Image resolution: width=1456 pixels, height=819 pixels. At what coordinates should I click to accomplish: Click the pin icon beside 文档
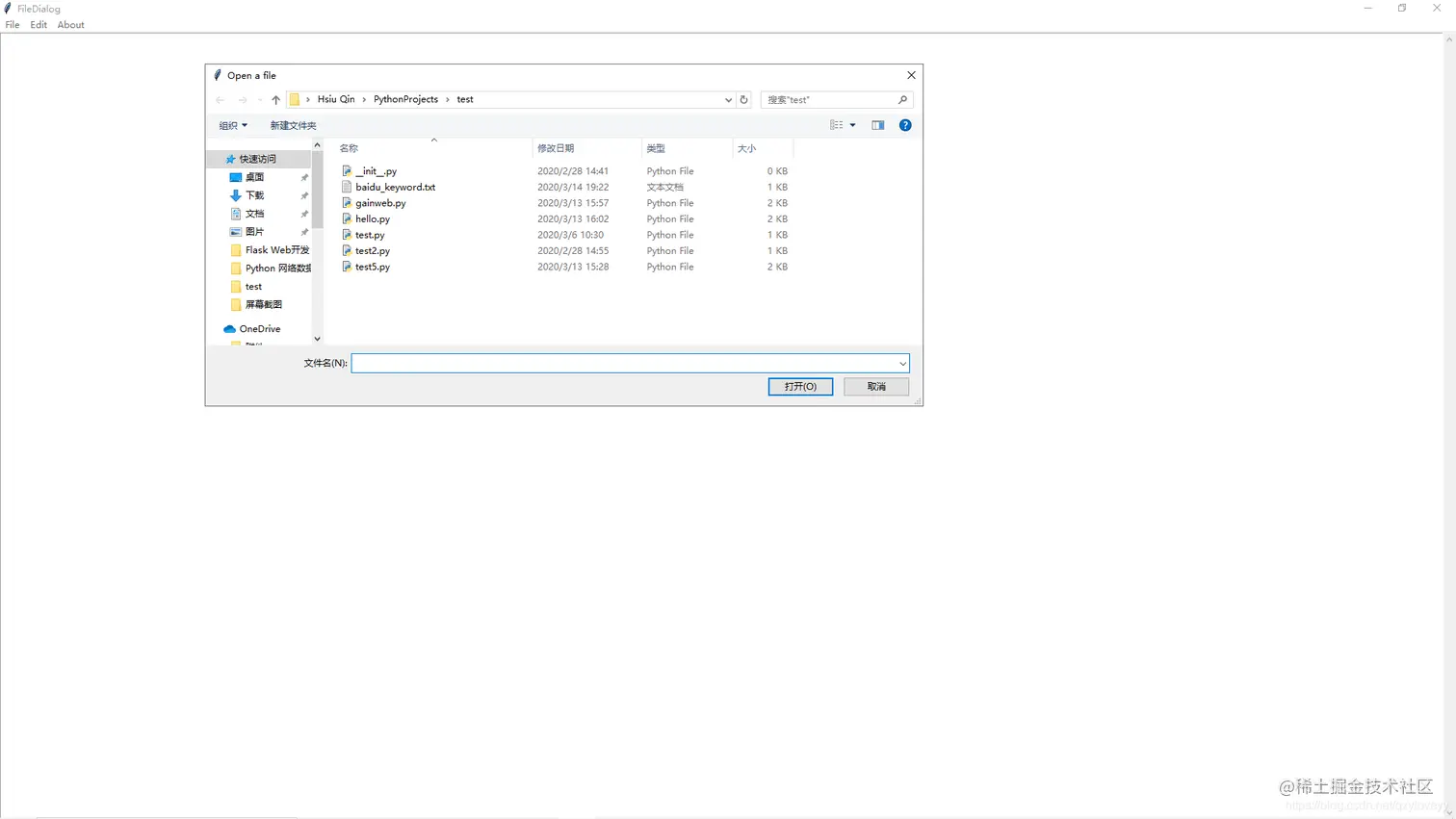point(304,215)
